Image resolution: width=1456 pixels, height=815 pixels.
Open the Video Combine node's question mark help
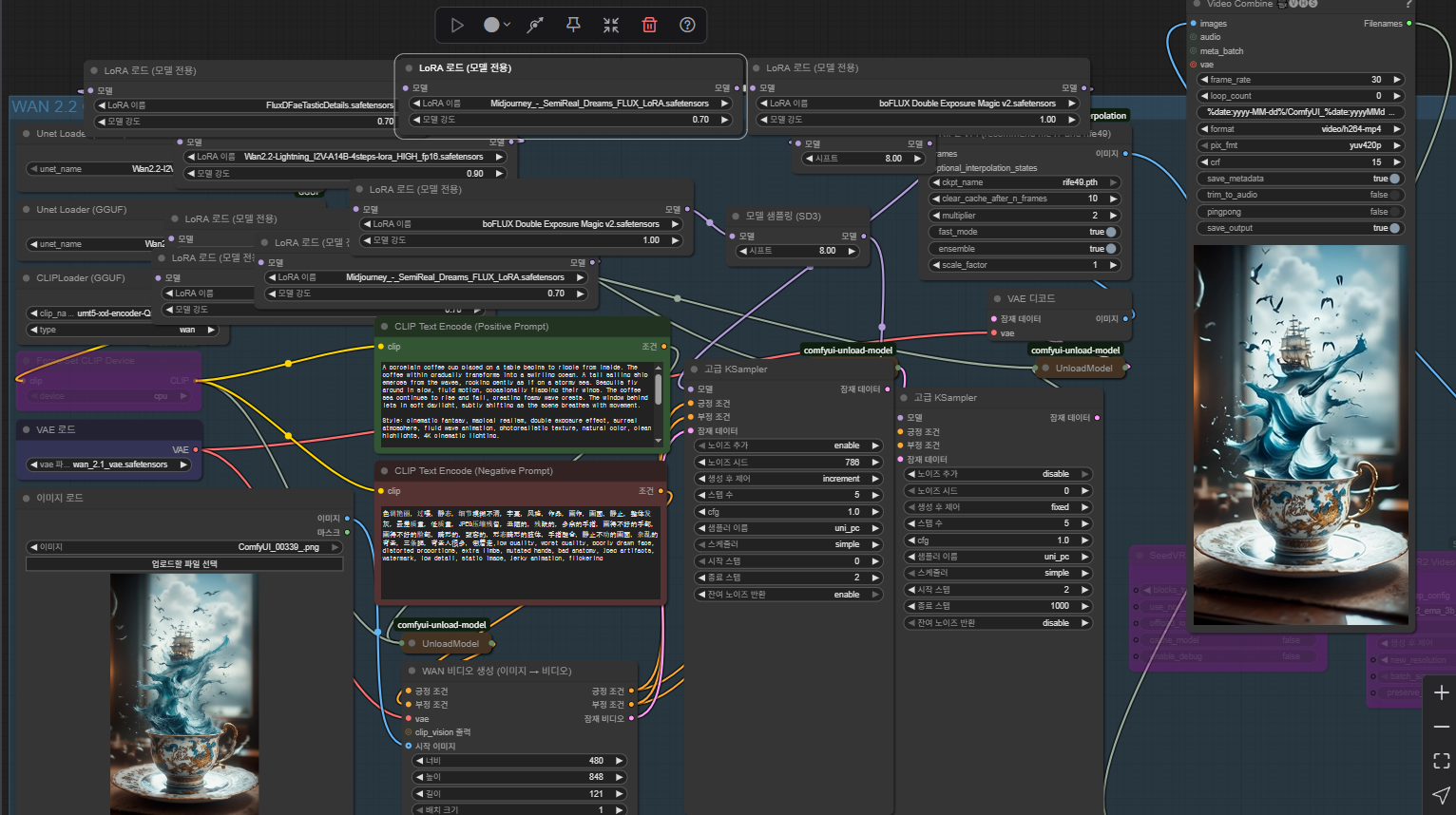pos(1408,4)
